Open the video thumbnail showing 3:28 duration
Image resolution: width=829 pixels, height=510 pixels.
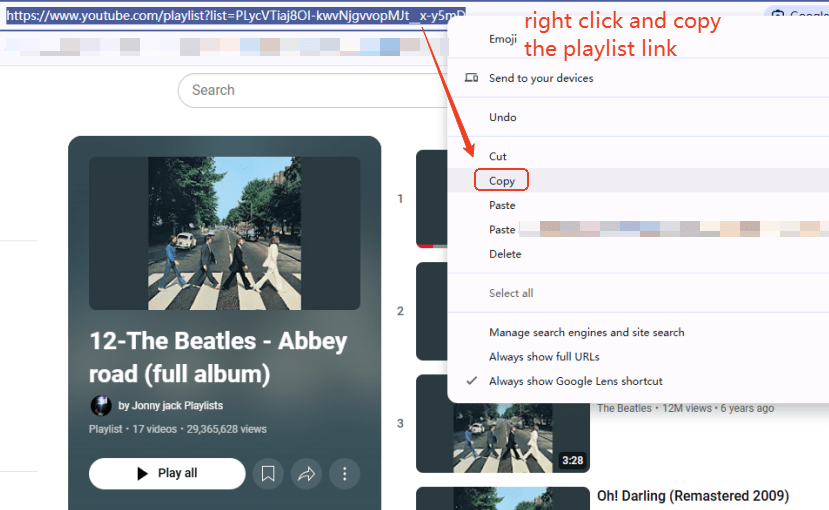[x=503, y=424]
